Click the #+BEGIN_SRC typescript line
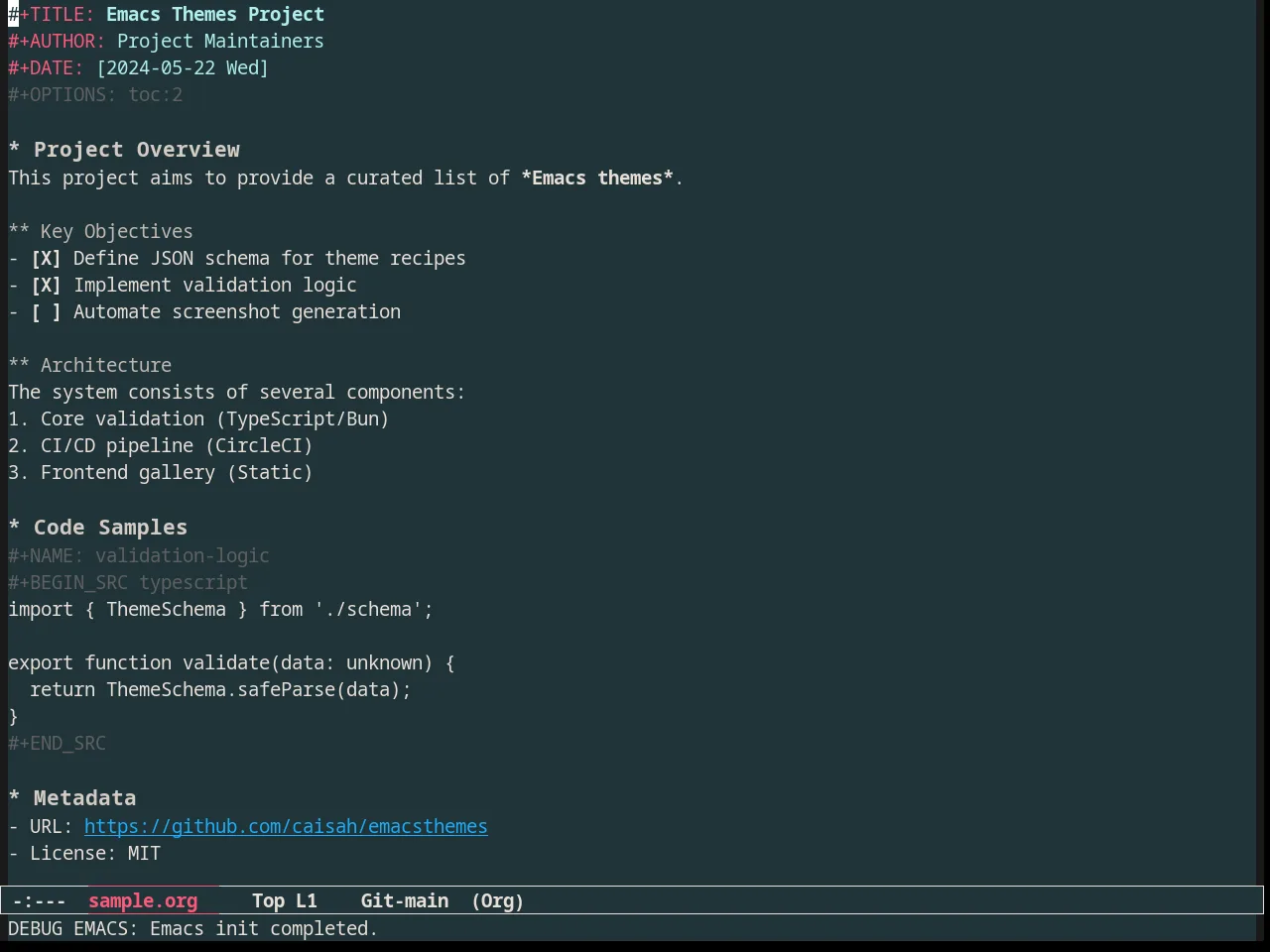 pos(128,583)
